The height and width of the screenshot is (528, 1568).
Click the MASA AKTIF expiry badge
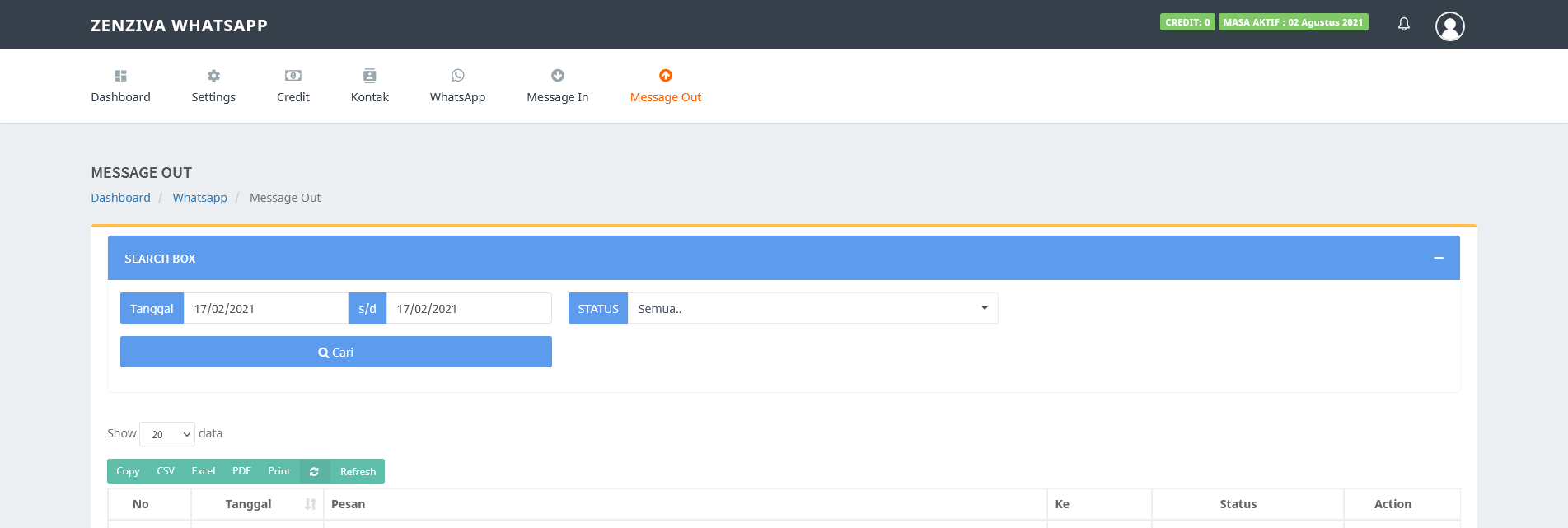pos(1293,22)
